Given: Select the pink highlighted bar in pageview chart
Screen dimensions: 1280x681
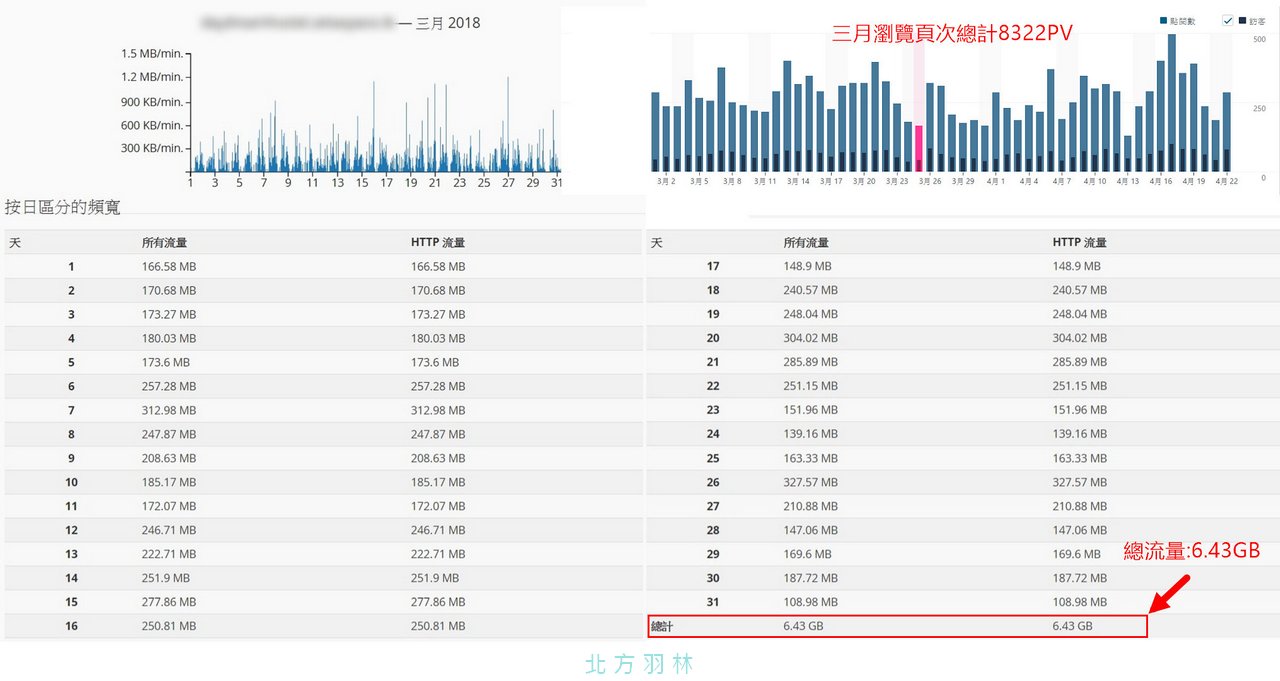Looking at the screenshot, I should (919, 148).
